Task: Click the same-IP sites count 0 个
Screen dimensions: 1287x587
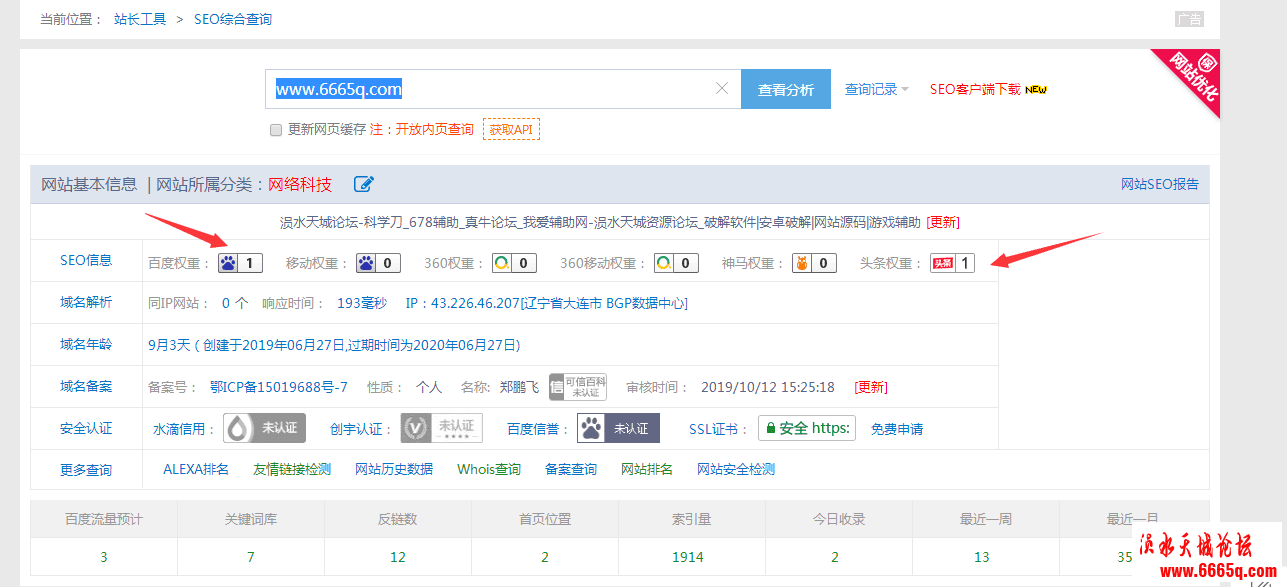Action: [235, 303]
